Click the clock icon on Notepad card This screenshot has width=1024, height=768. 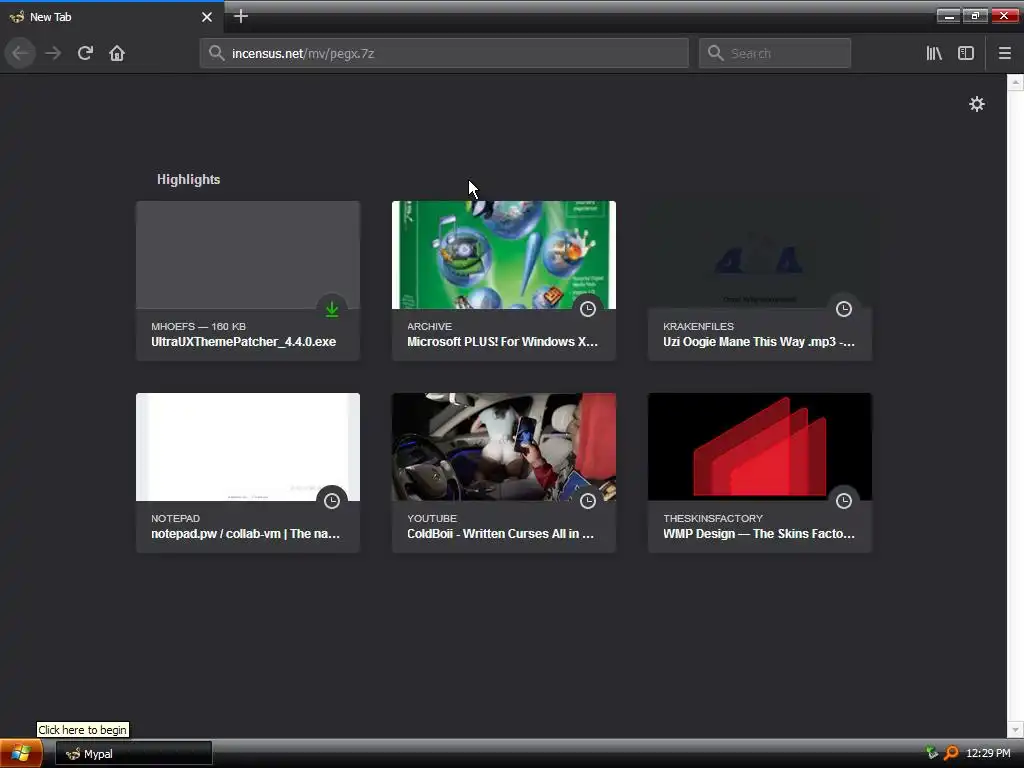332,501
